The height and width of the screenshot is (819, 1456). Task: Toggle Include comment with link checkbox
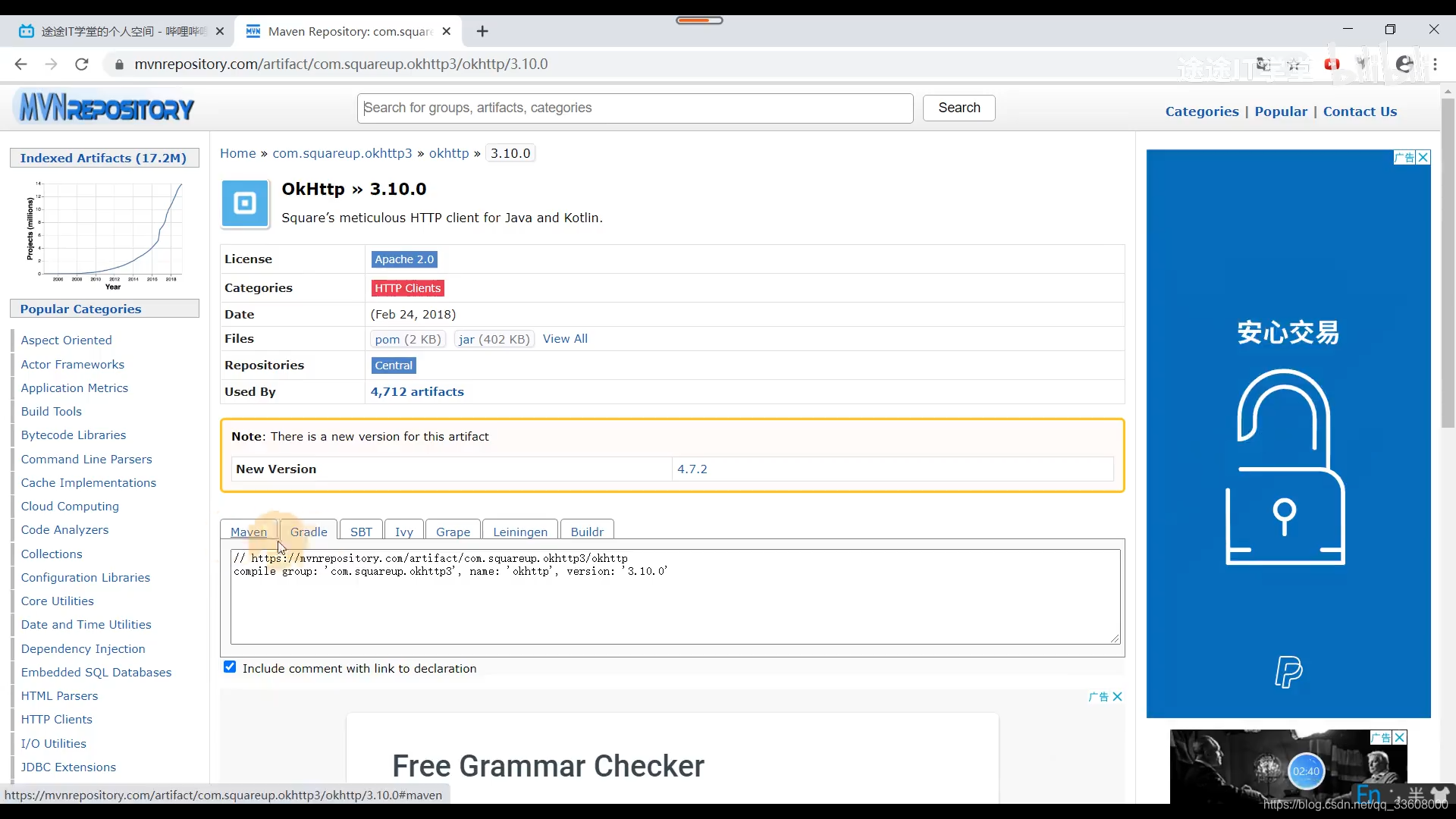click(x=230, y=667)
